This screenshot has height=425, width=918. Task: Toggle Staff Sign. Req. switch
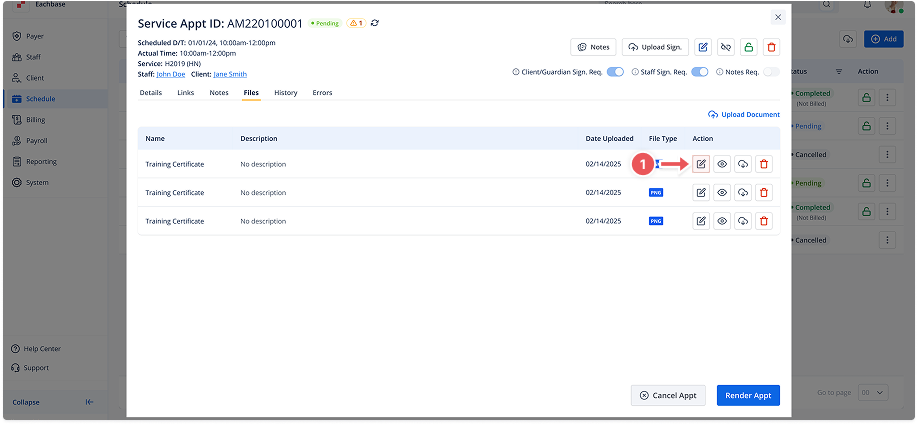[700, 72]
